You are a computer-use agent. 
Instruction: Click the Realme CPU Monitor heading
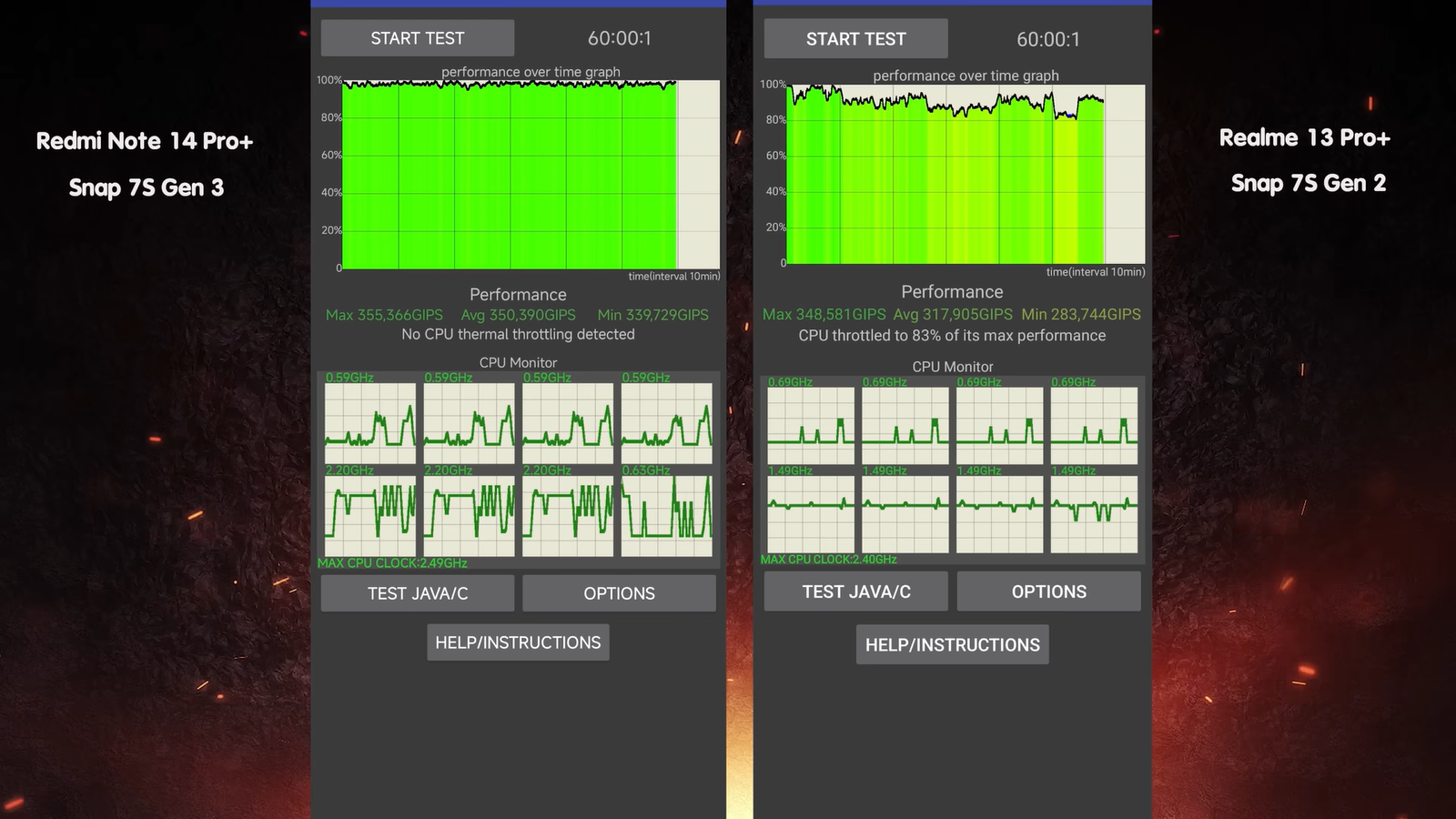click(x=953, y=367)
